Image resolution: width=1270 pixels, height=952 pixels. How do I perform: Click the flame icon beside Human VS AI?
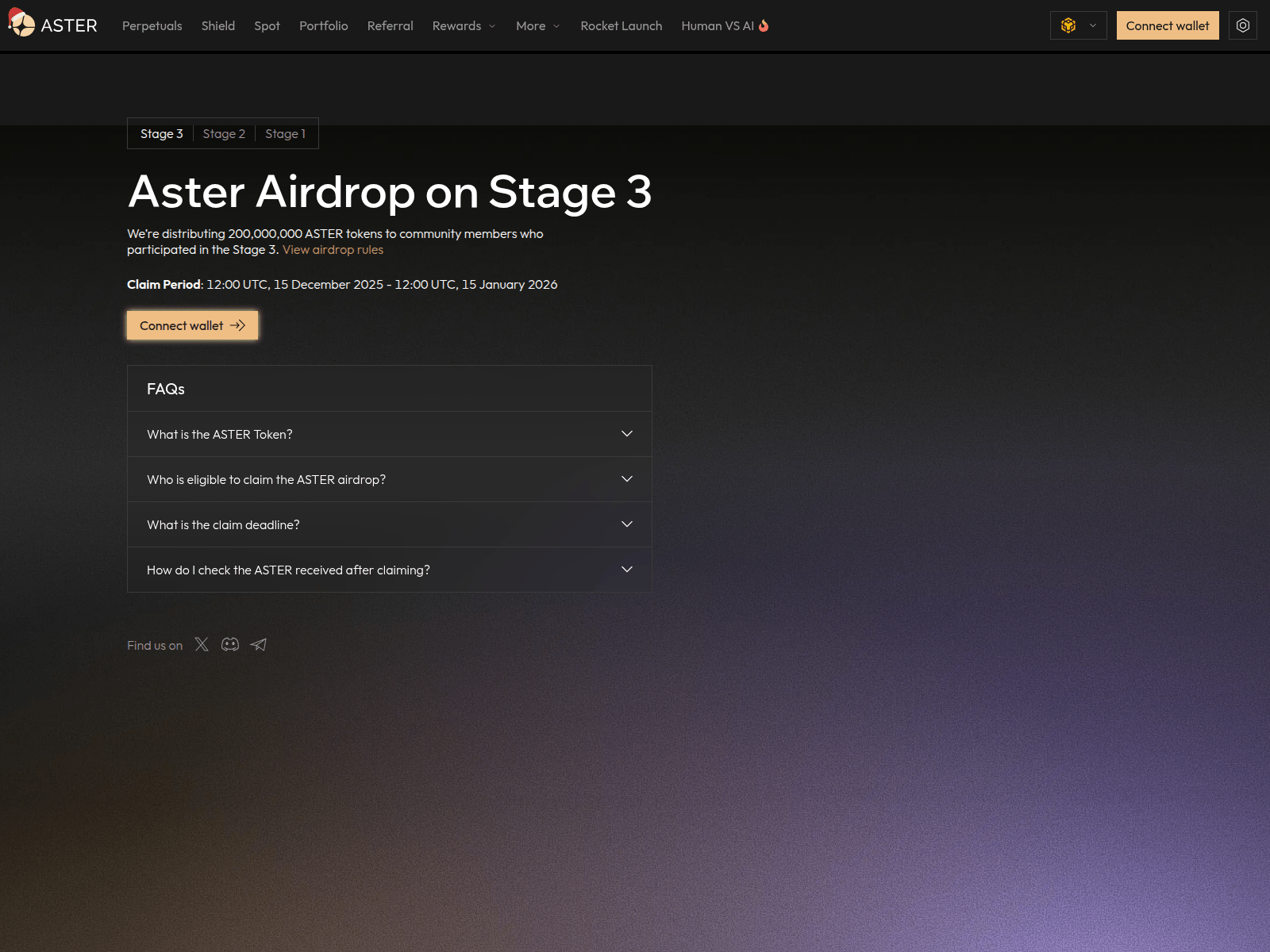(764, 25)
